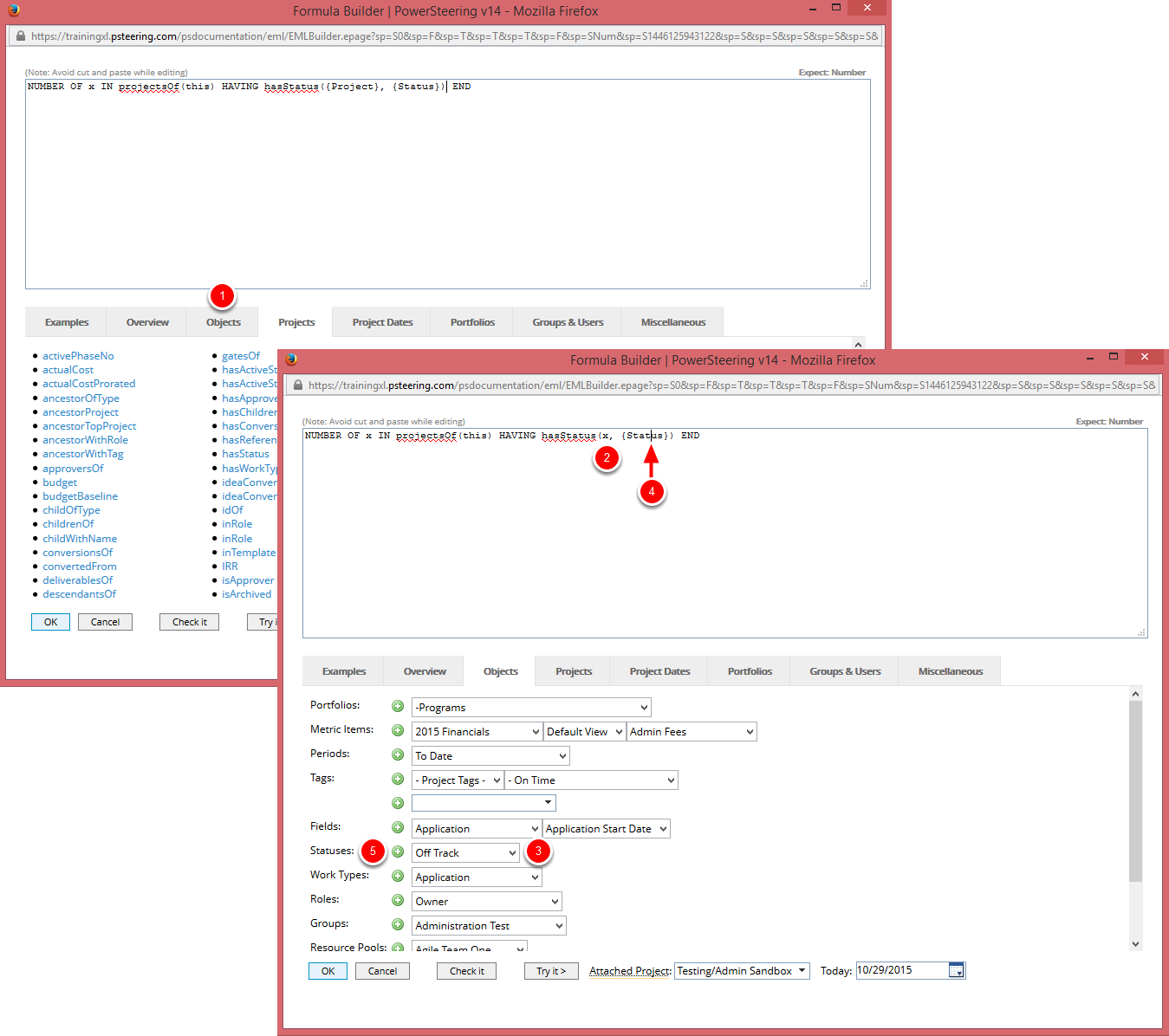Click the green plus icon next to Portfolios
1169x1036 pixels.
point(398,707)
